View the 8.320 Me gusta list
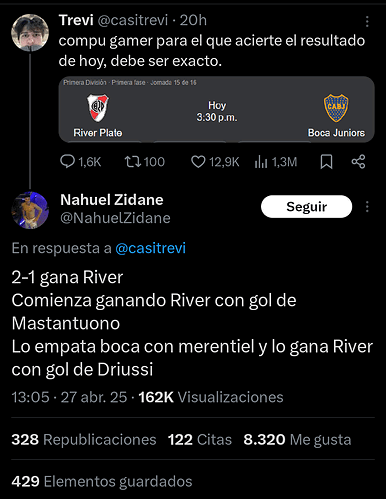Image resolution: width=386 pixels, height=499 pixels. click(297, 440)
